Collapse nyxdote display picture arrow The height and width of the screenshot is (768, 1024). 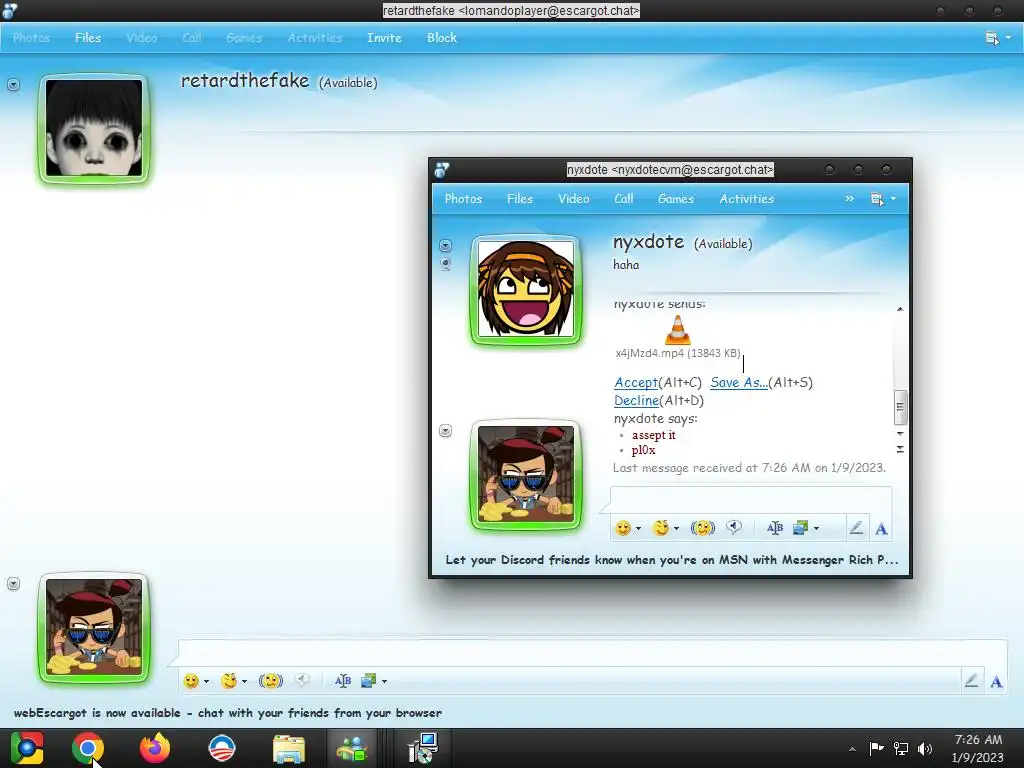(445, 246)
